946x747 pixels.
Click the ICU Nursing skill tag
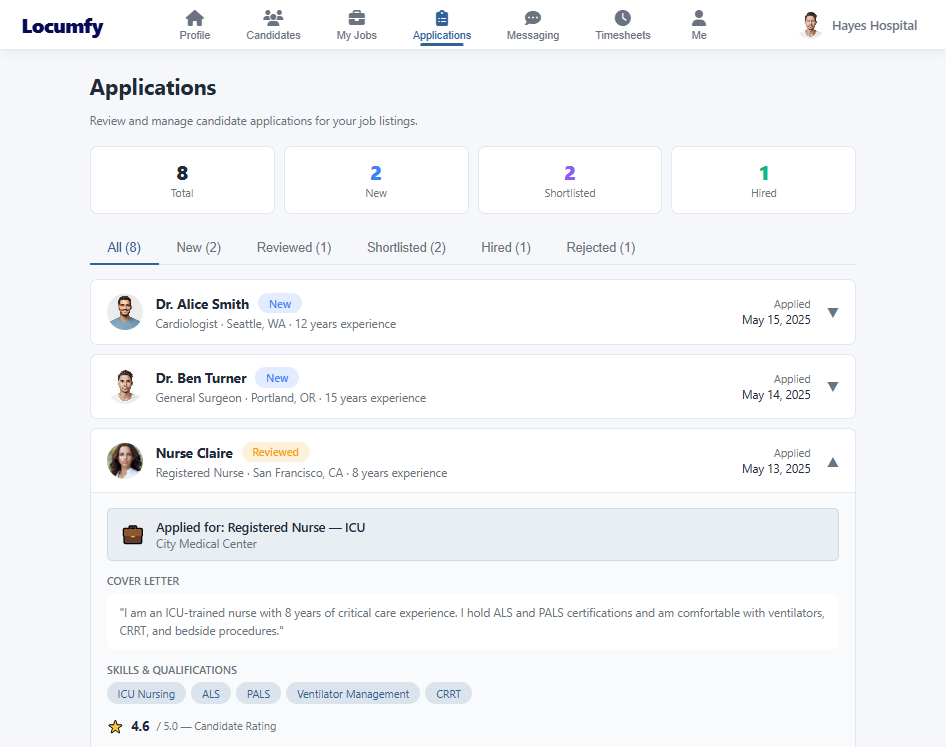(146, 694)
